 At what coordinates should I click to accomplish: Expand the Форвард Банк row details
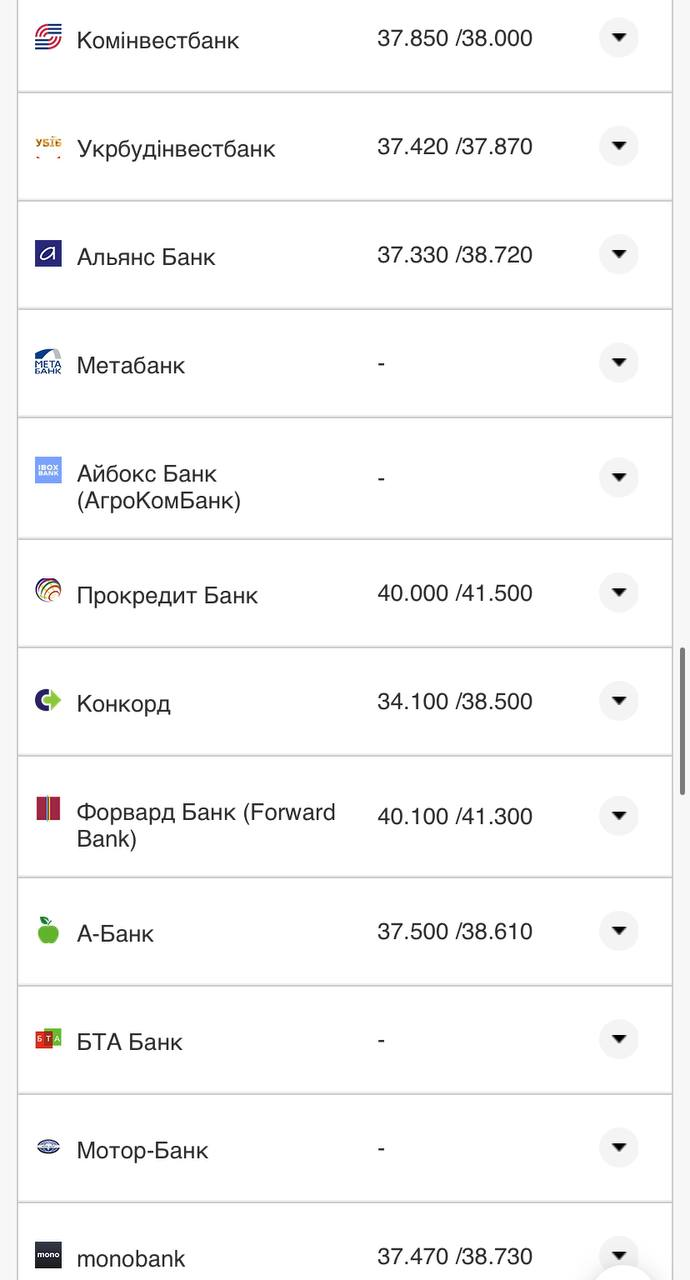(x=618, y=815)
